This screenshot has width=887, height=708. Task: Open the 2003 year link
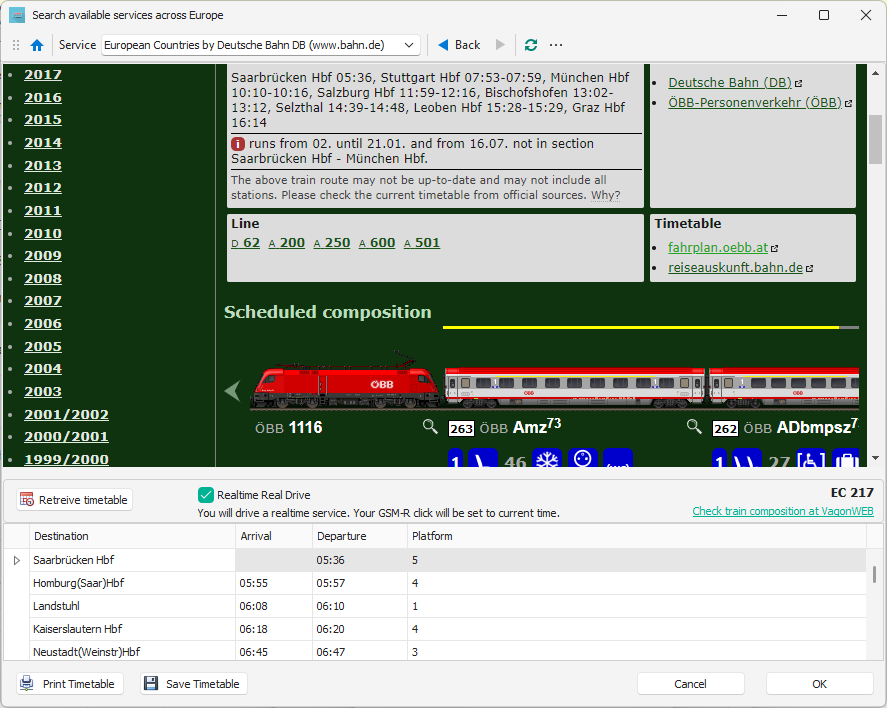(43, 392)
